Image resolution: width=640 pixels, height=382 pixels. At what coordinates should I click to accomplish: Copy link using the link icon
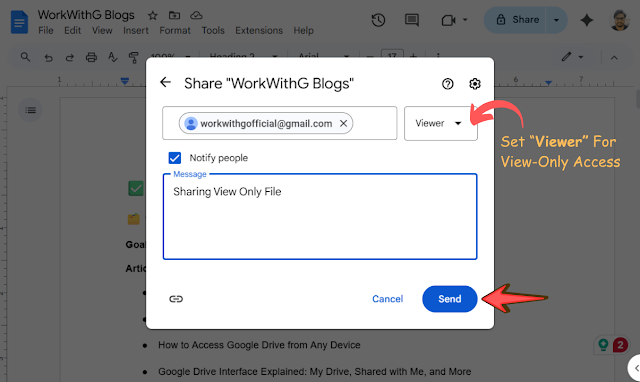point(176,299)
